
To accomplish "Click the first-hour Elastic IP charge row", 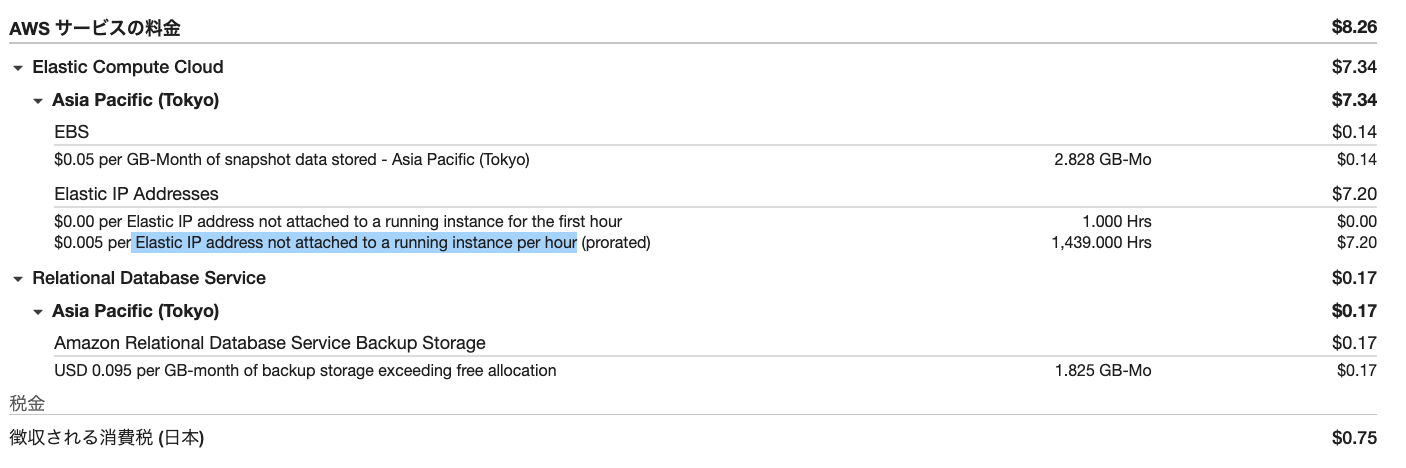I will pyautogui.click(x=715, y=222).
